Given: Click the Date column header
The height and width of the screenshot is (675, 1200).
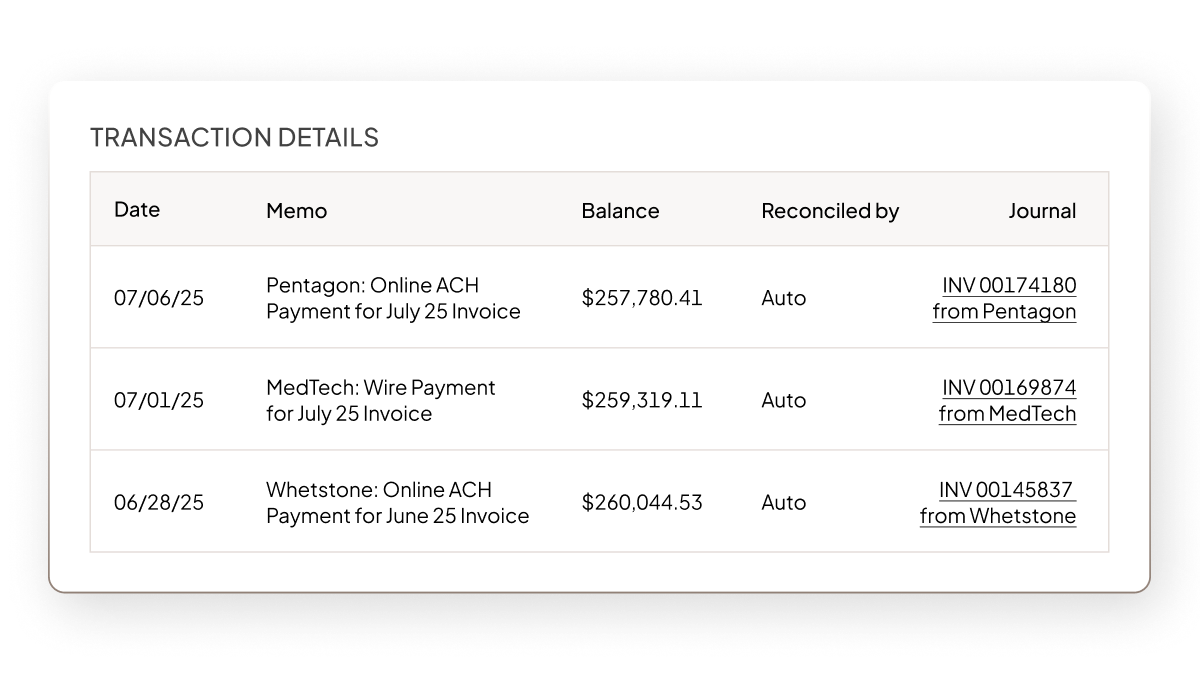Looking at the screenshot, I should (x=137, y=210).
